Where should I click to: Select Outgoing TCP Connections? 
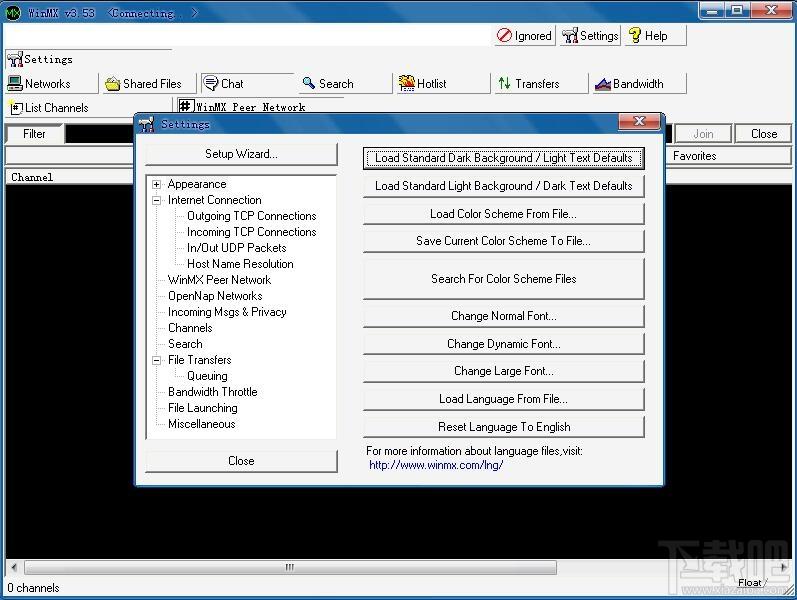point(252,216)
